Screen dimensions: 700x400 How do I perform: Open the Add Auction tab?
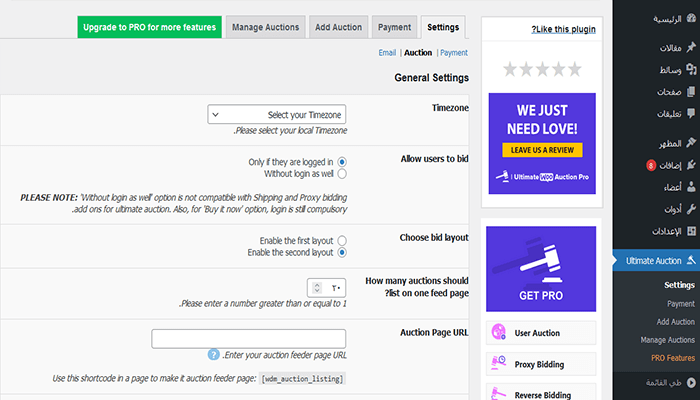tap(337, 27)
